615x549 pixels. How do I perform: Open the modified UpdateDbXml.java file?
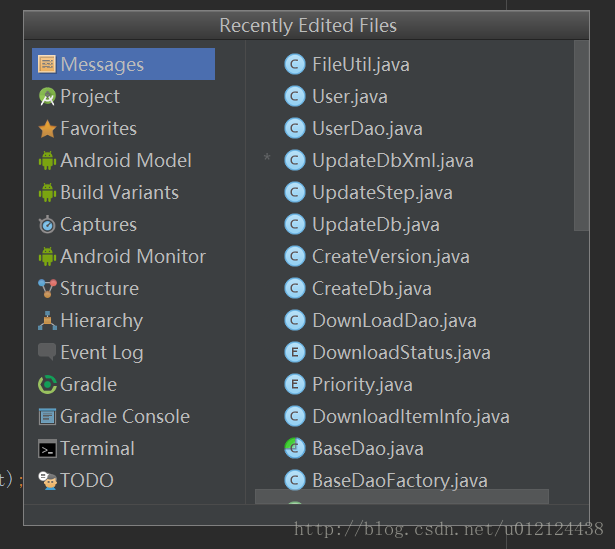coord(393,161)
